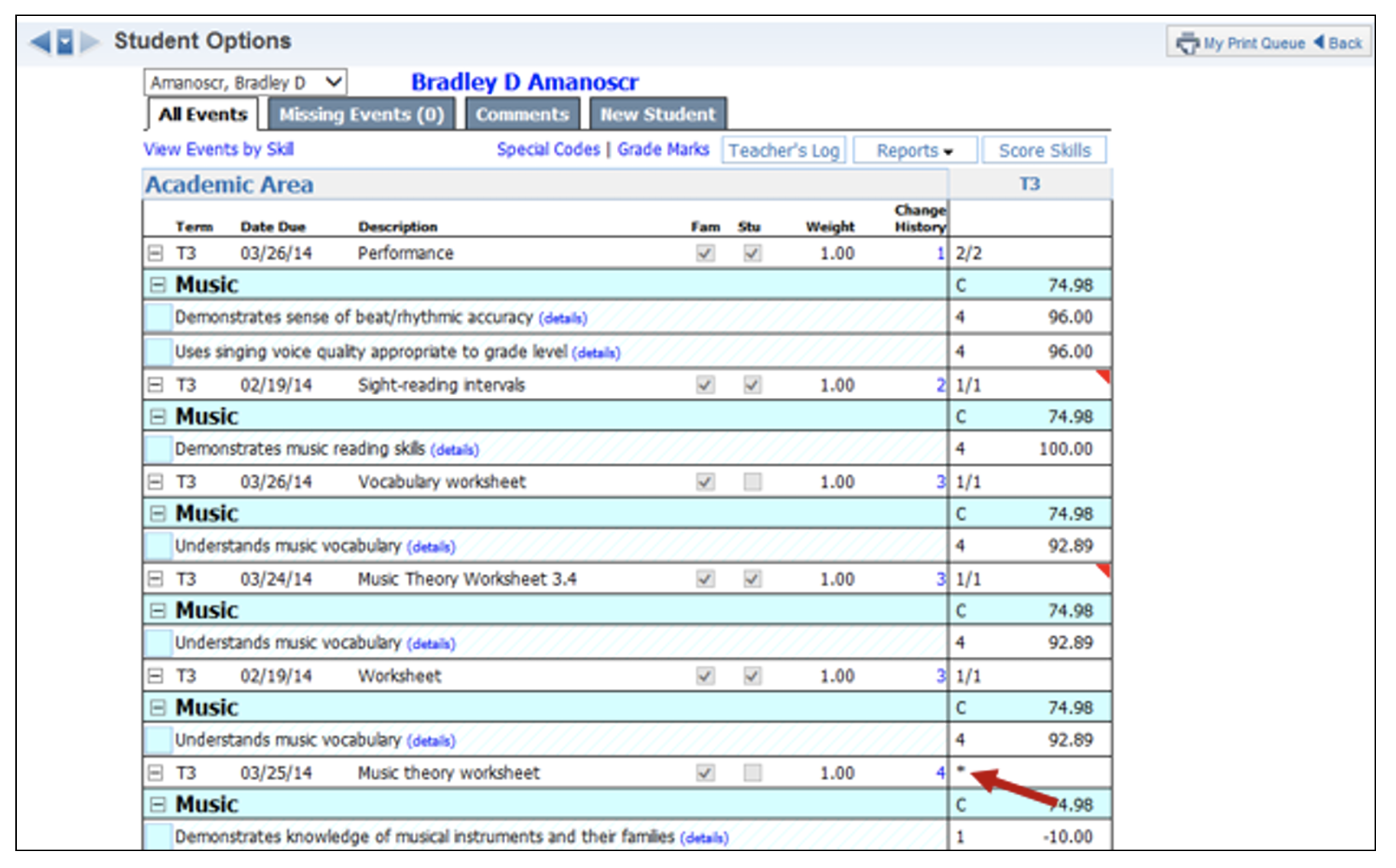This screenshot has height=868, width=1396.
Task: Open the Reports dropdown menu
Action: point(915,151)
